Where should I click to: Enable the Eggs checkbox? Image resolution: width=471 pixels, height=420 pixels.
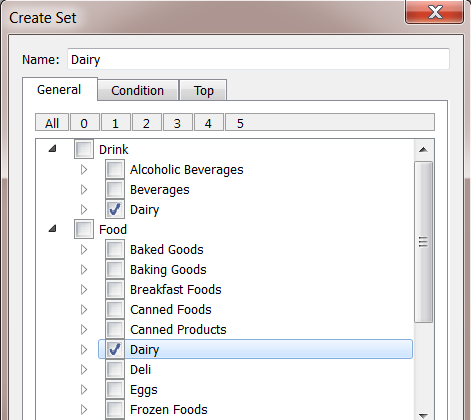(x=115, y=389)
